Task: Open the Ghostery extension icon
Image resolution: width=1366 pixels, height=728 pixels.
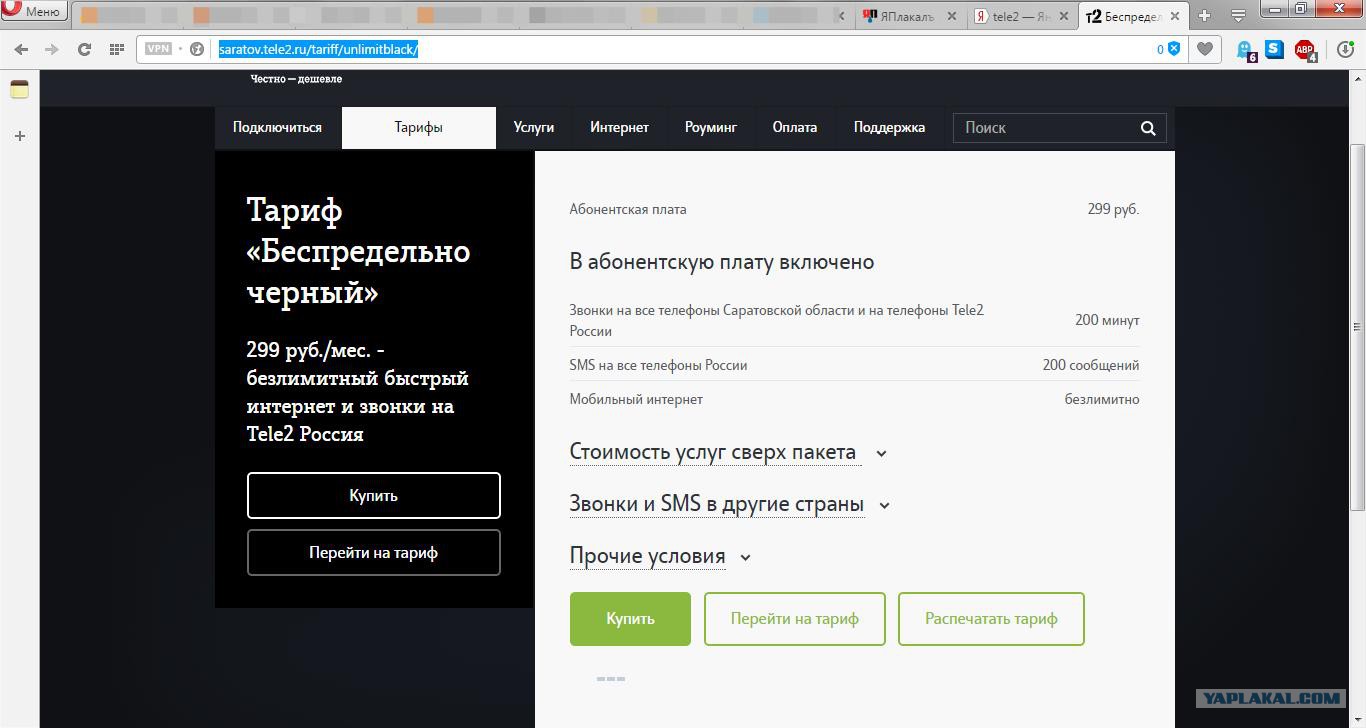Action: pyautogui.click(x=1245, y=50)
